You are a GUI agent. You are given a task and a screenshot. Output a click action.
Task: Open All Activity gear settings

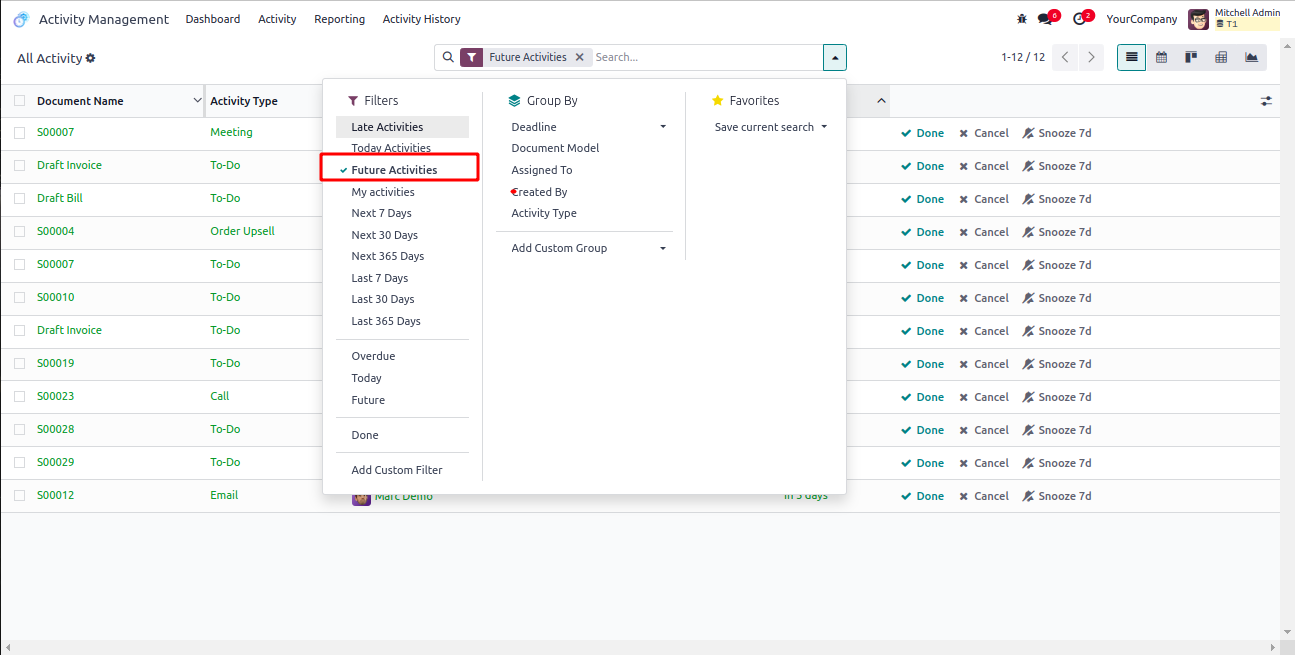pos(91,58)
